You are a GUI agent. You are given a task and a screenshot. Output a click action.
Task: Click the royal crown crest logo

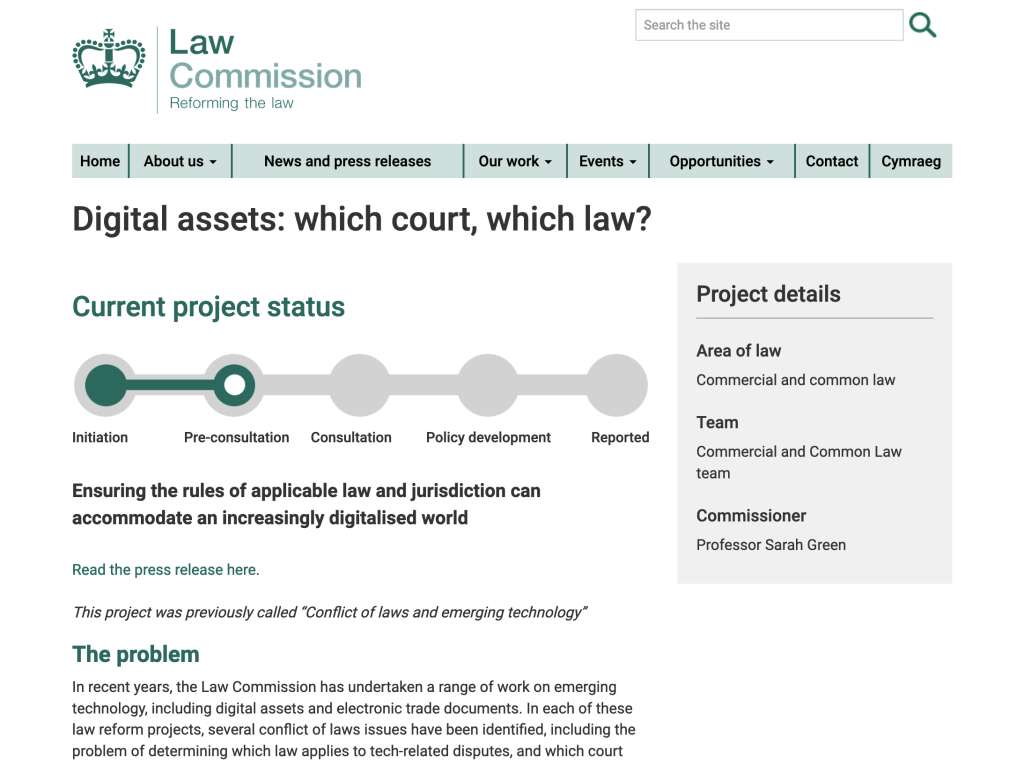pos(109,60)
